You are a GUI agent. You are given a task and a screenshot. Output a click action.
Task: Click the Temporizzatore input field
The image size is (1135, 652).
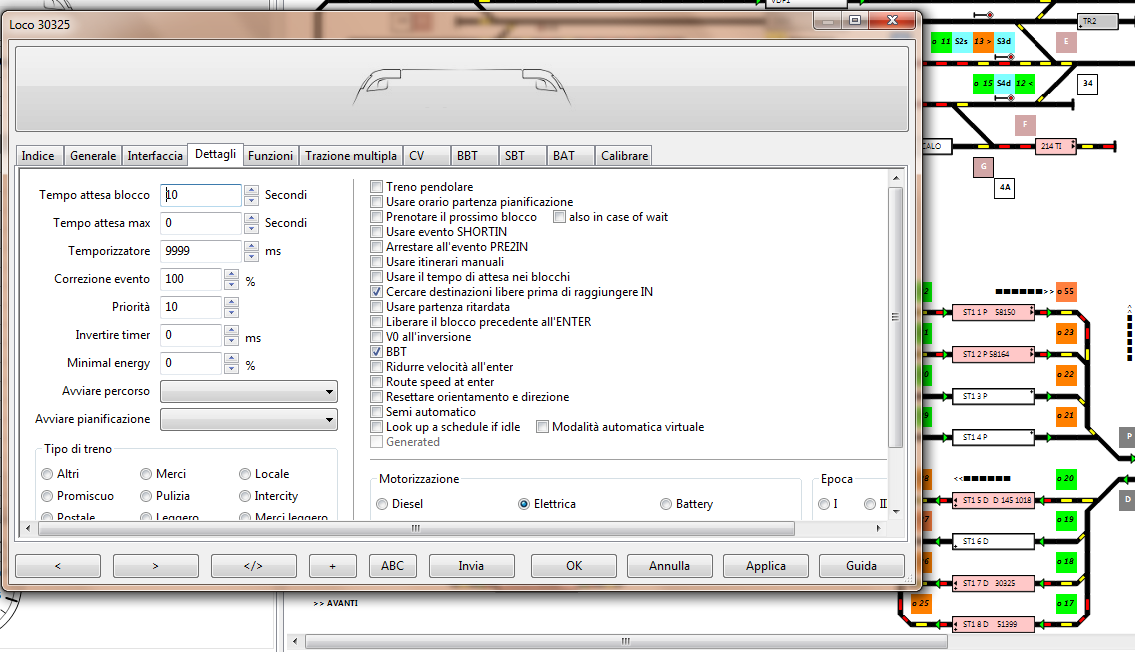[201, 251]
